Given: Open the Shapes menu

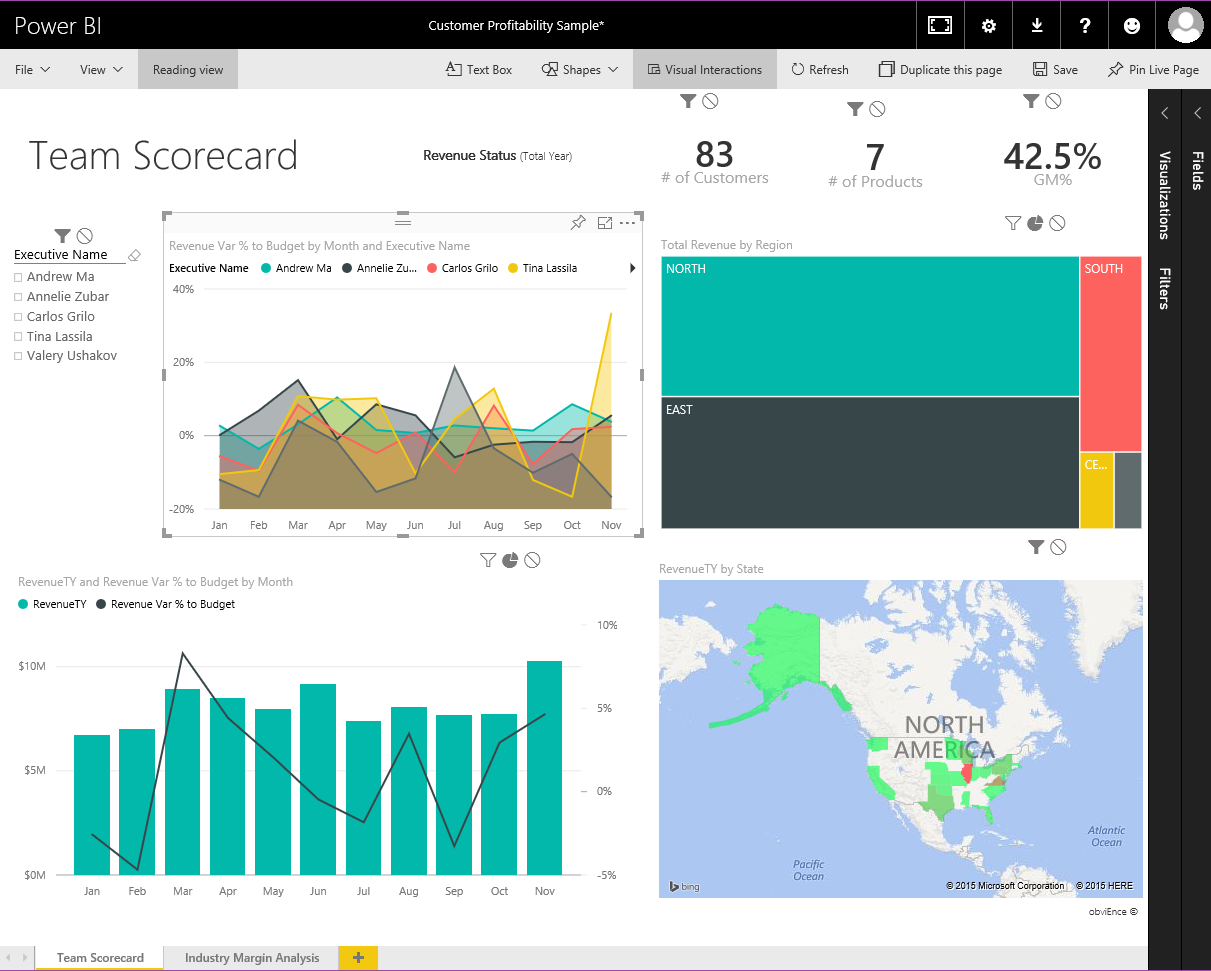Looking at the screenshot, I should tap(580, 69).
